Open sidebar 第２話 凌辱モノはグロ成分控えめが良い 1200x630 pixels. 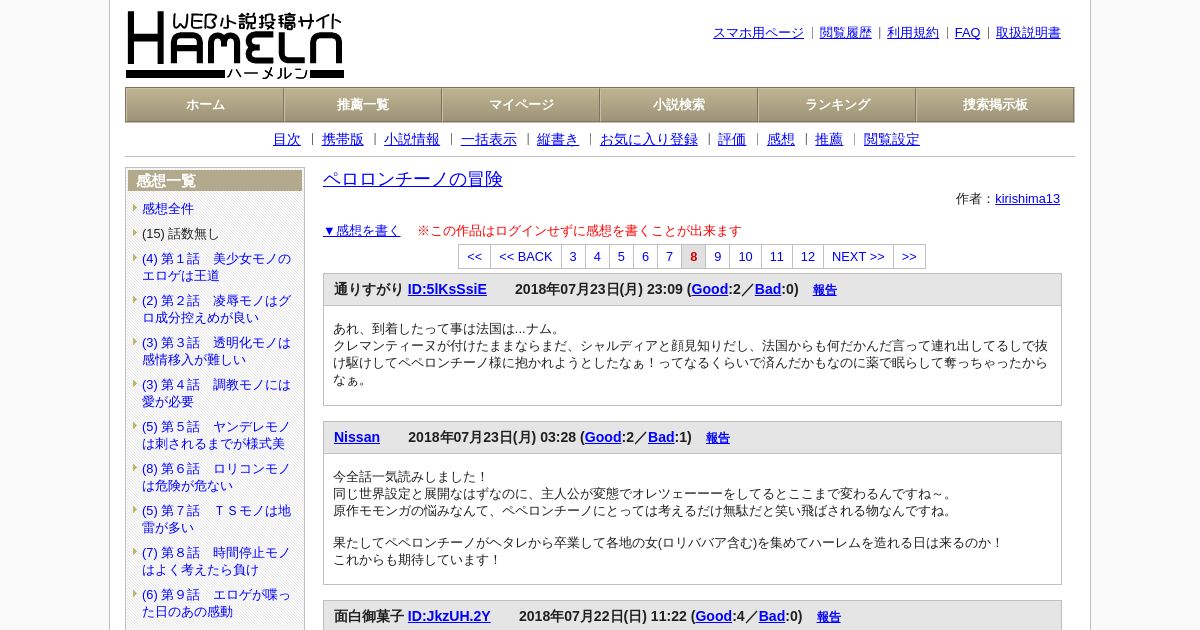(x=216, y=309)
